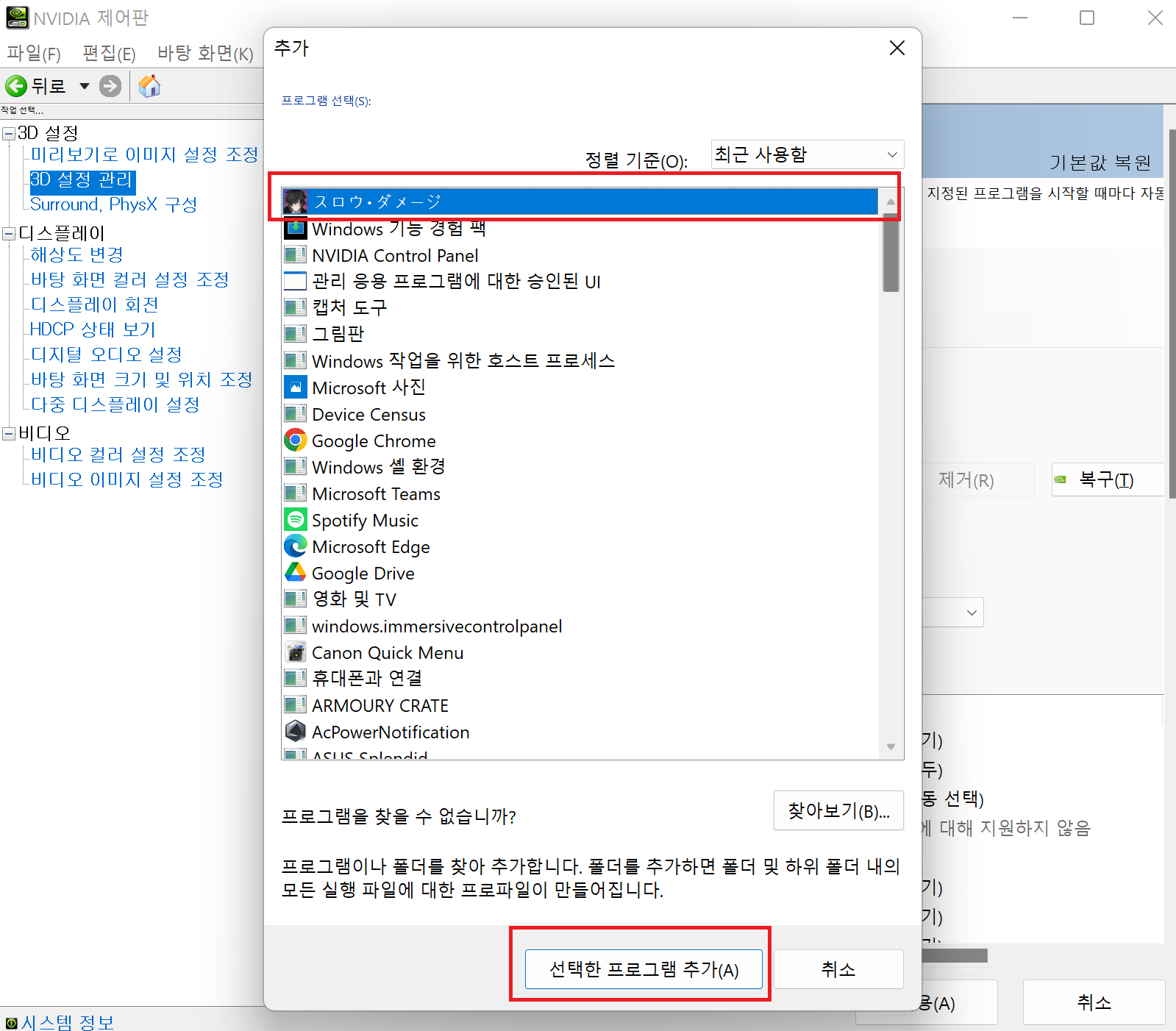
Task: Close the 추가 dialog
Action: 897,48
